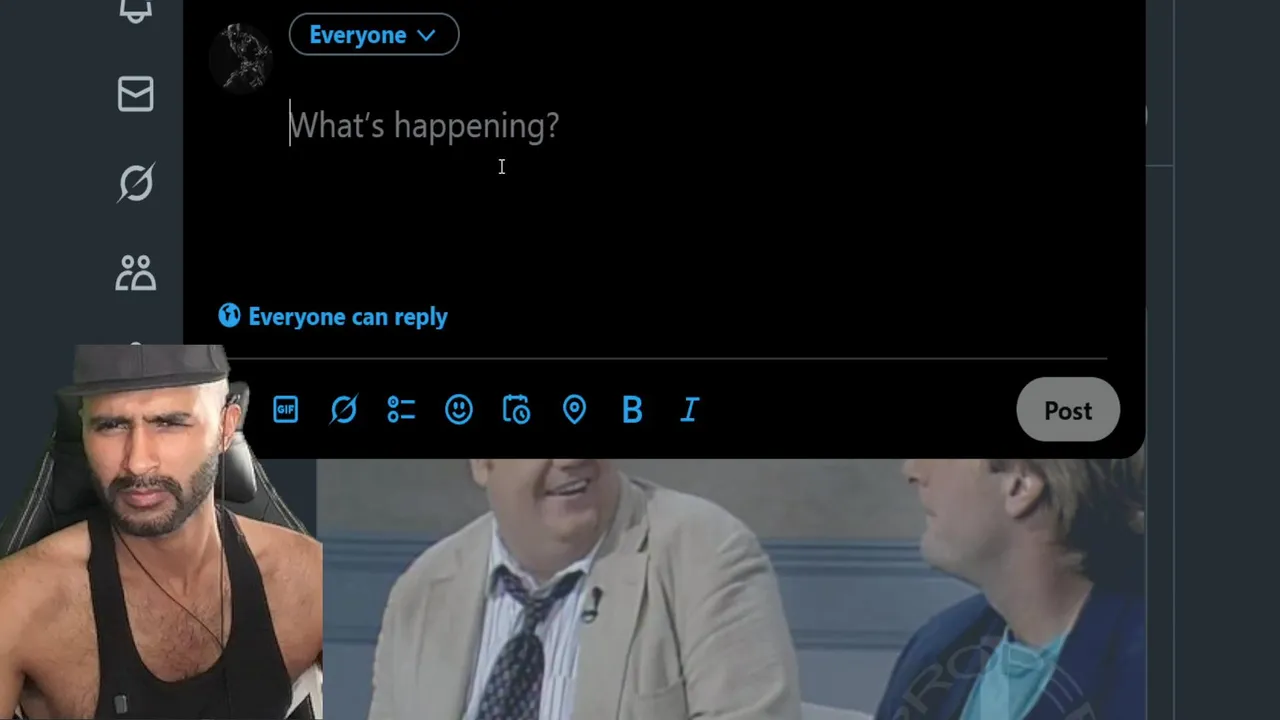Viewport: 1280px width, 720px height.
Task: Change who can reply via Everyone can reply
Action: [x=333, y=317]
